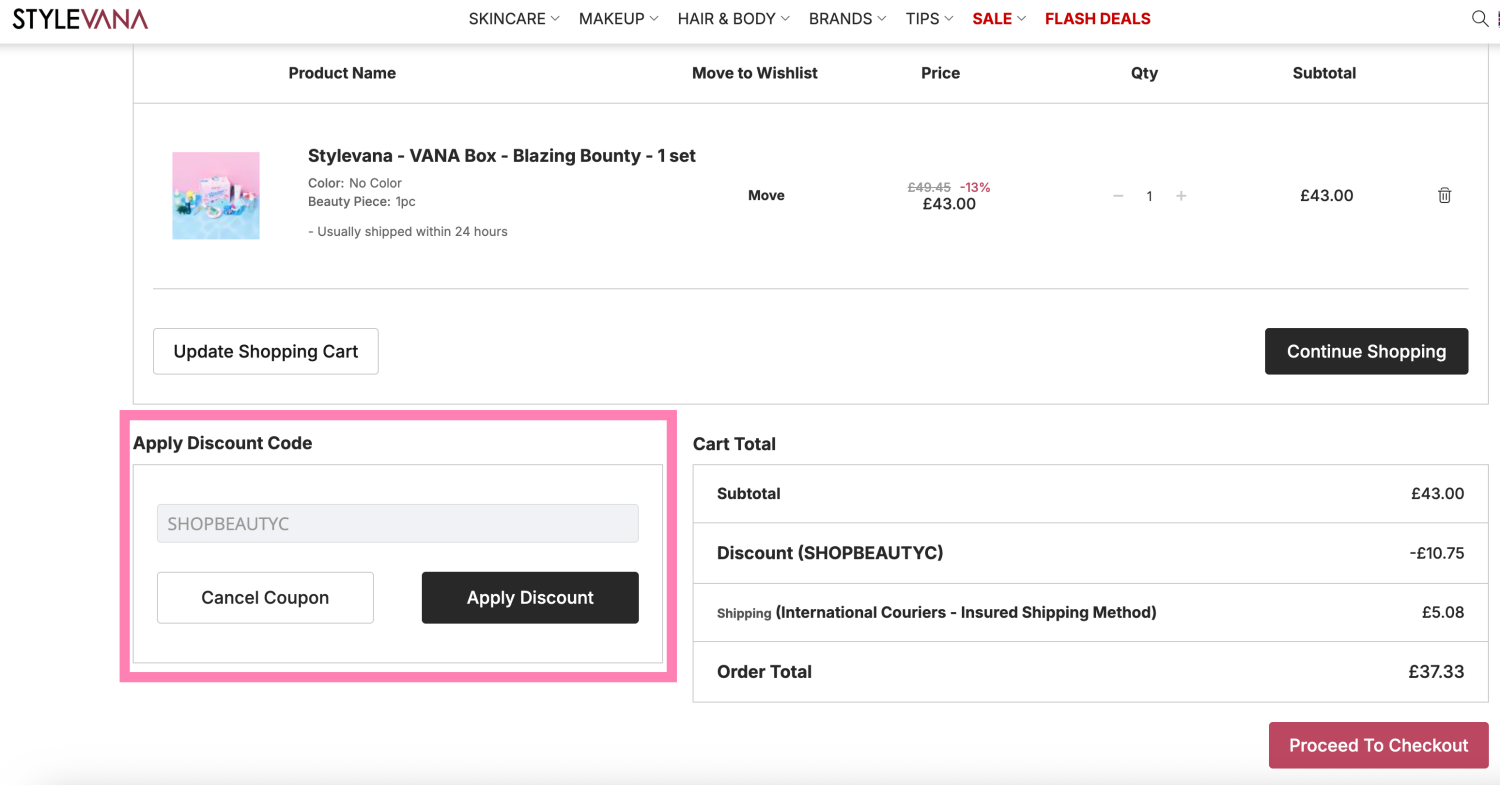Select 'Product Name' column header

click(x=342, y=73)
